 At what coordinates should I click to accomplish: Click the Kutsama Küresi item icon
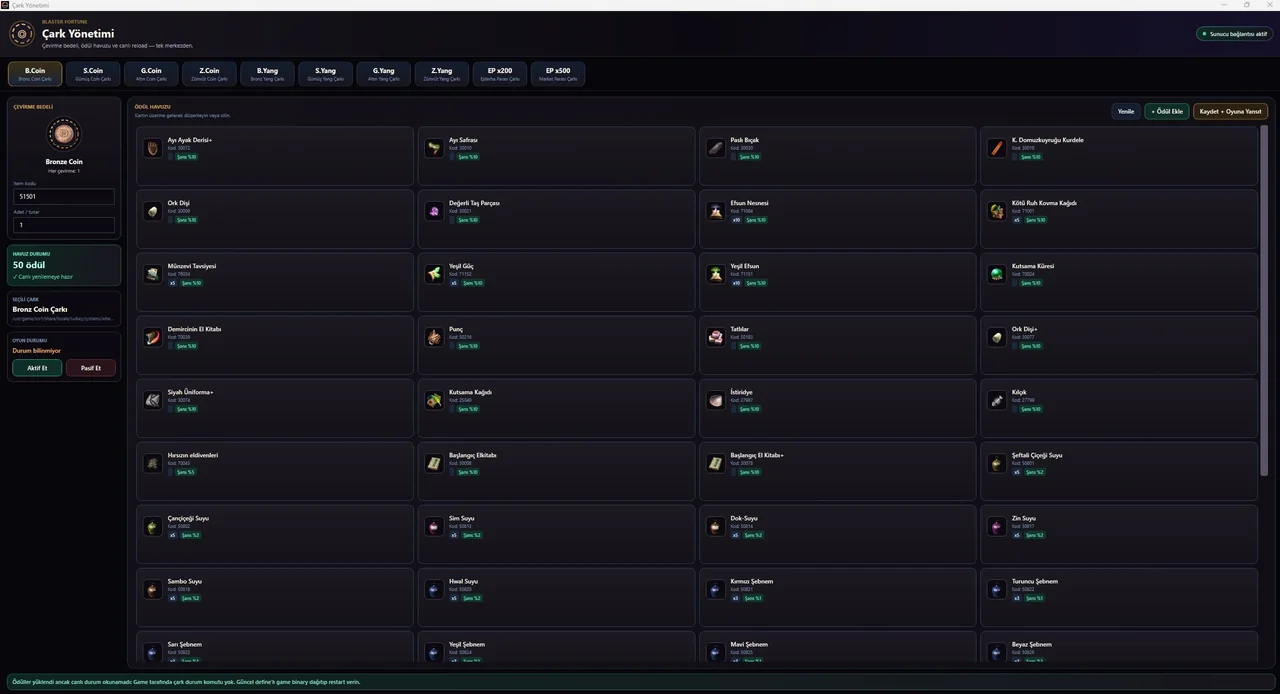point(997,274)
